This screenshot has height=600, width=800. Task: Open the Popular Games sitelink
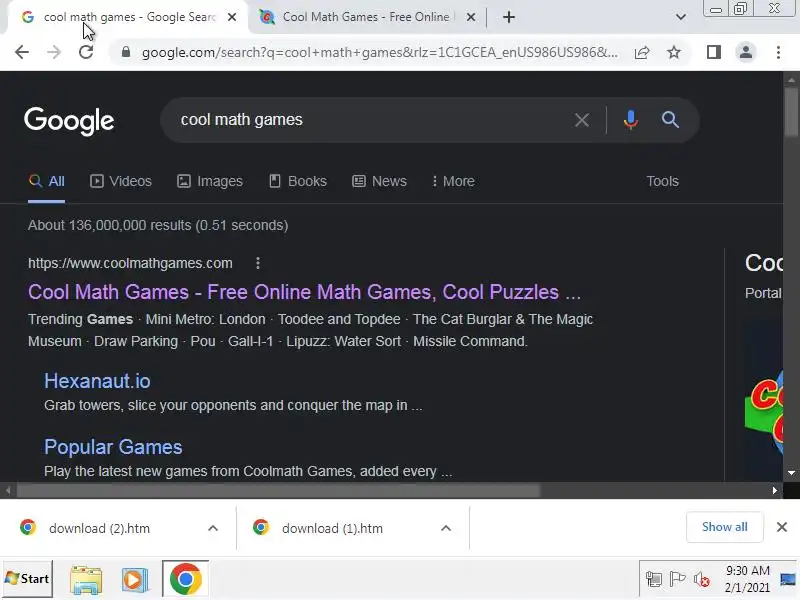pyautogui.click(x=113, y=447)
